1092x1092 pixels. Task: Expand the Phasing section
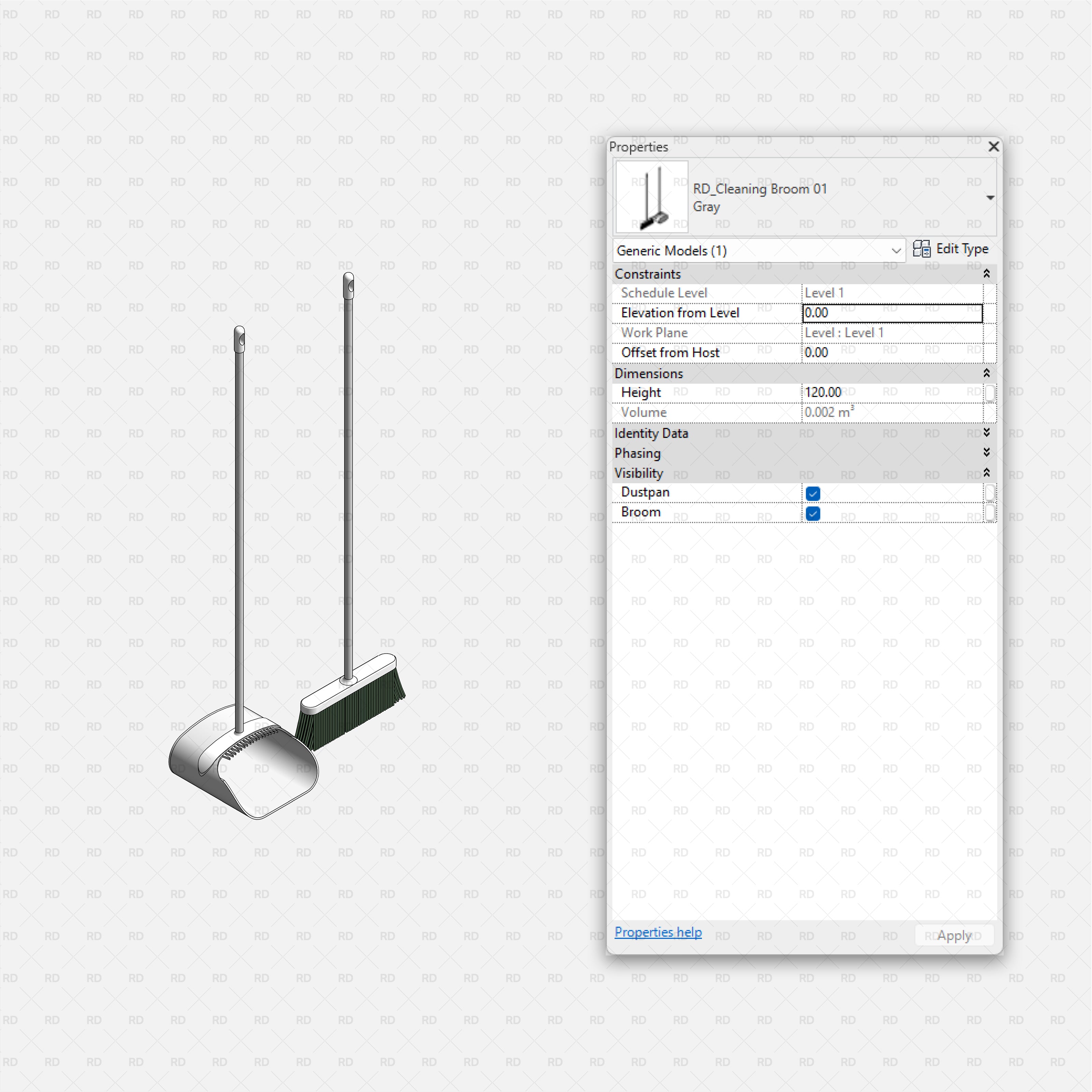(x=986, y=453)
